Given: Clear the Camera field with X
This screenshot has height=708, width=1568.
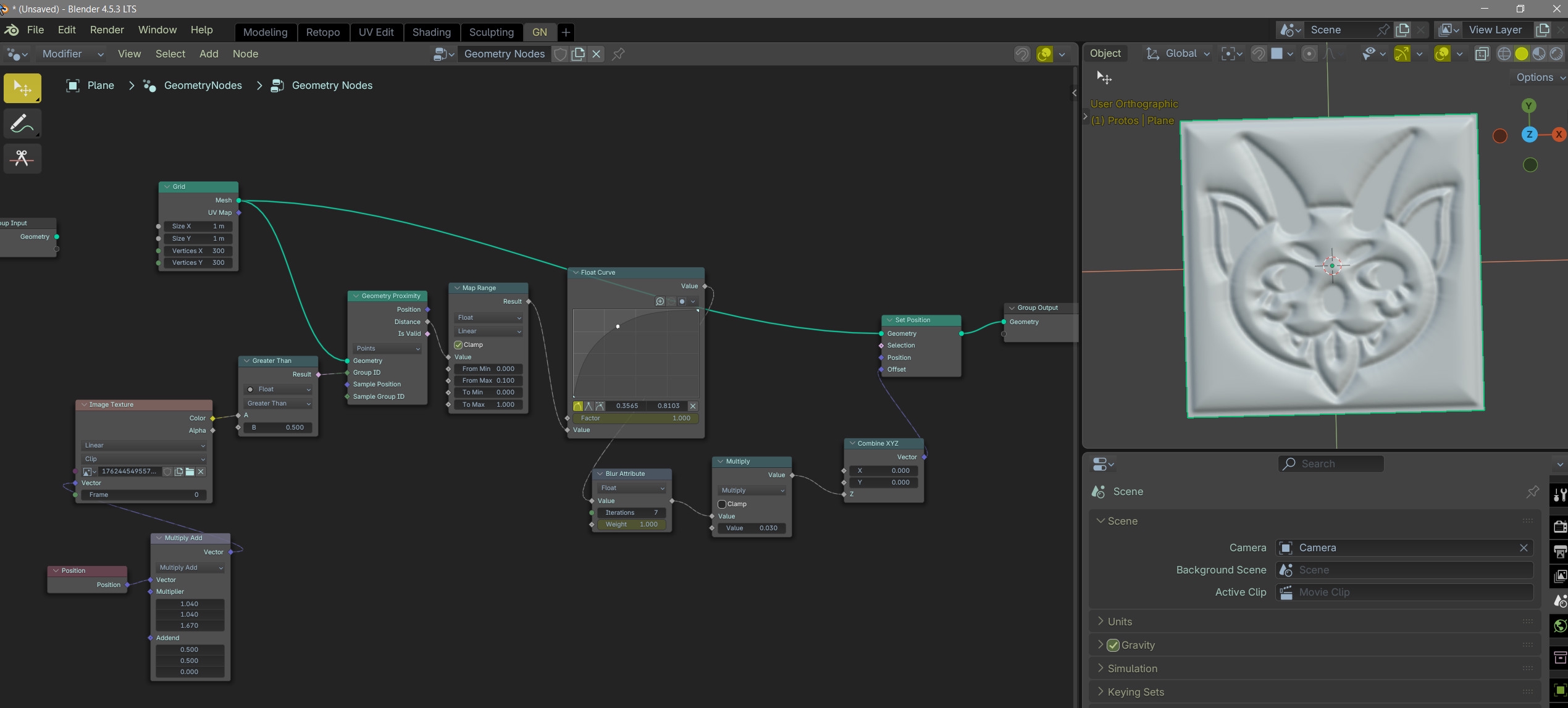Looking at the screenshot, I should 1523,548.
